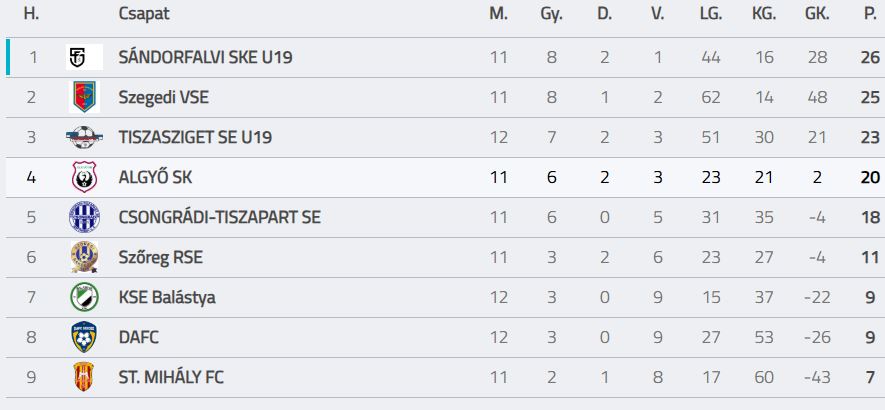
Task: Open the SÁNDORFALVI SKE U19 team link
Action: coord(205,57)
